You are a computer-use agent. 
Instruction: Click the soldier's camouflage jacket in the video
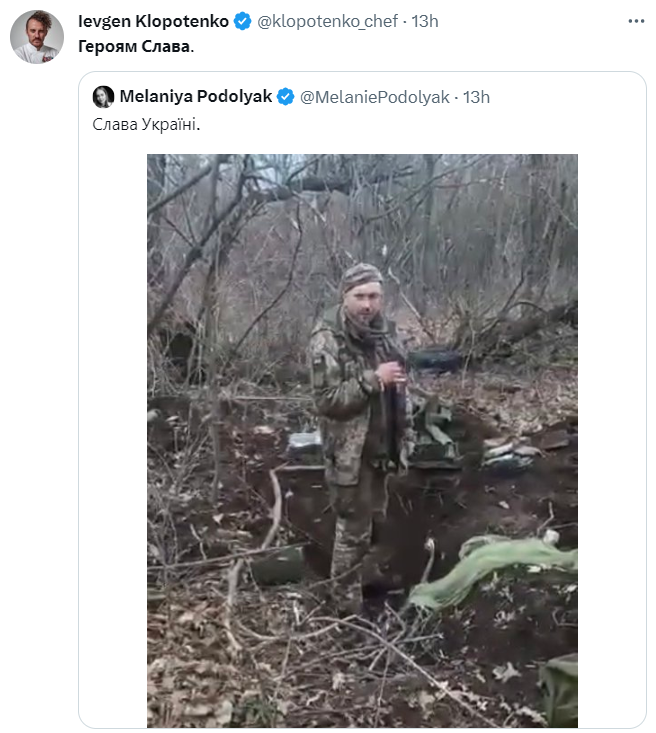click(x=345, y=390)
